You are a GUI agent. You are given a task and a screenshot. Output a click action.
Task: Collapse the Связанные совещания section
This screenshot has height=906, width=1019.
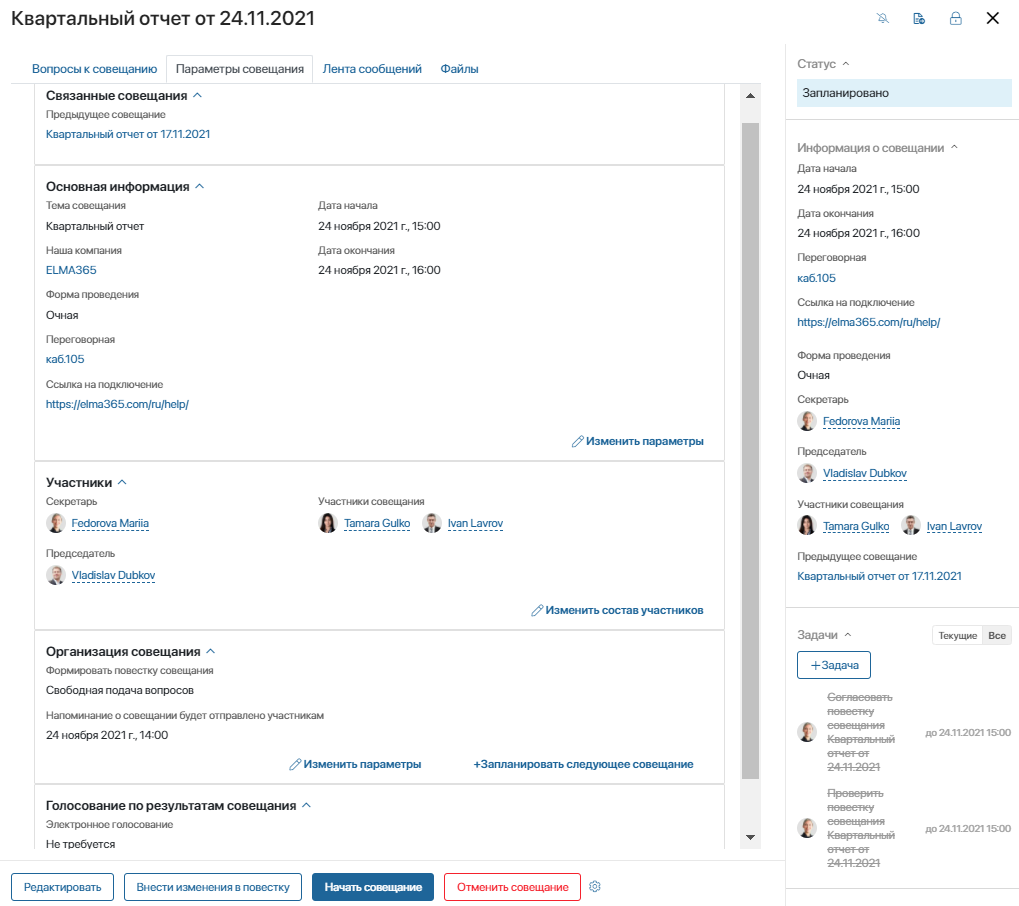198,96
